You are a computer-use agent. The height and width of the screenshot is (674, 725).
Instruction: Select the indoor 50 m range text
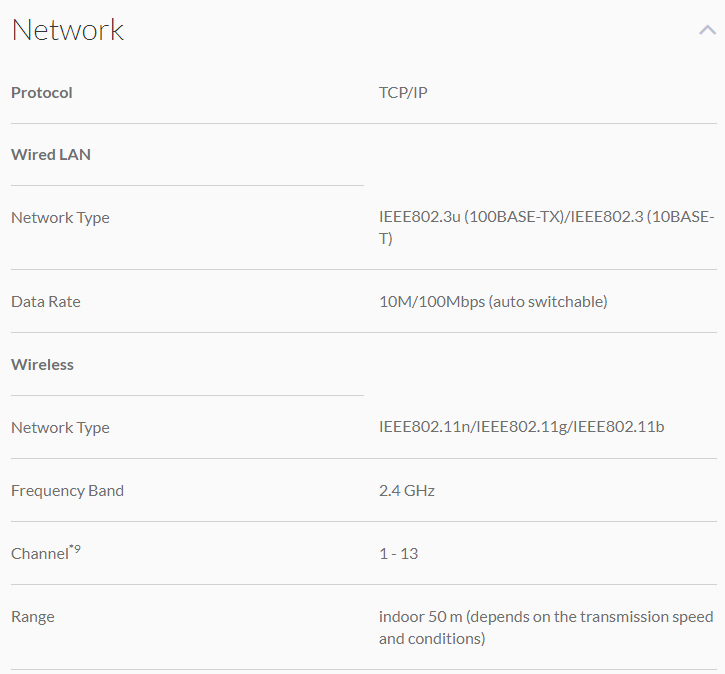423,617
